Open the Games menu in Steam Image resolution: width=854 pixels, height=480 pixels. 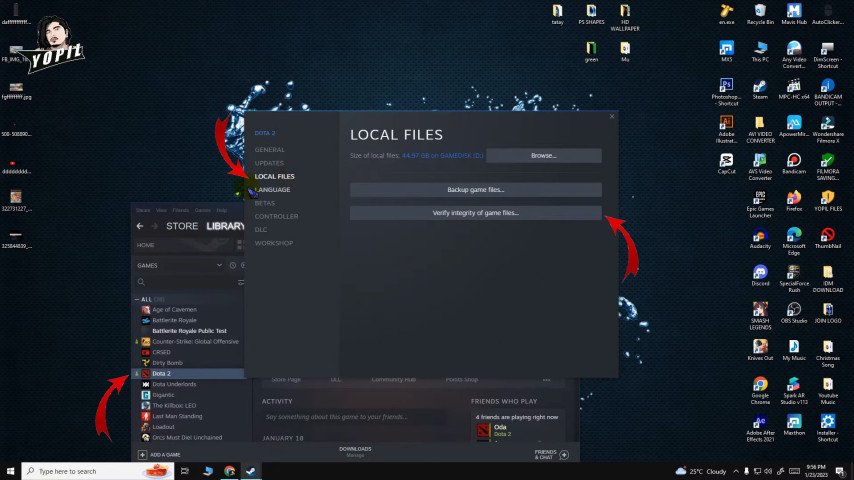[203, 210]
